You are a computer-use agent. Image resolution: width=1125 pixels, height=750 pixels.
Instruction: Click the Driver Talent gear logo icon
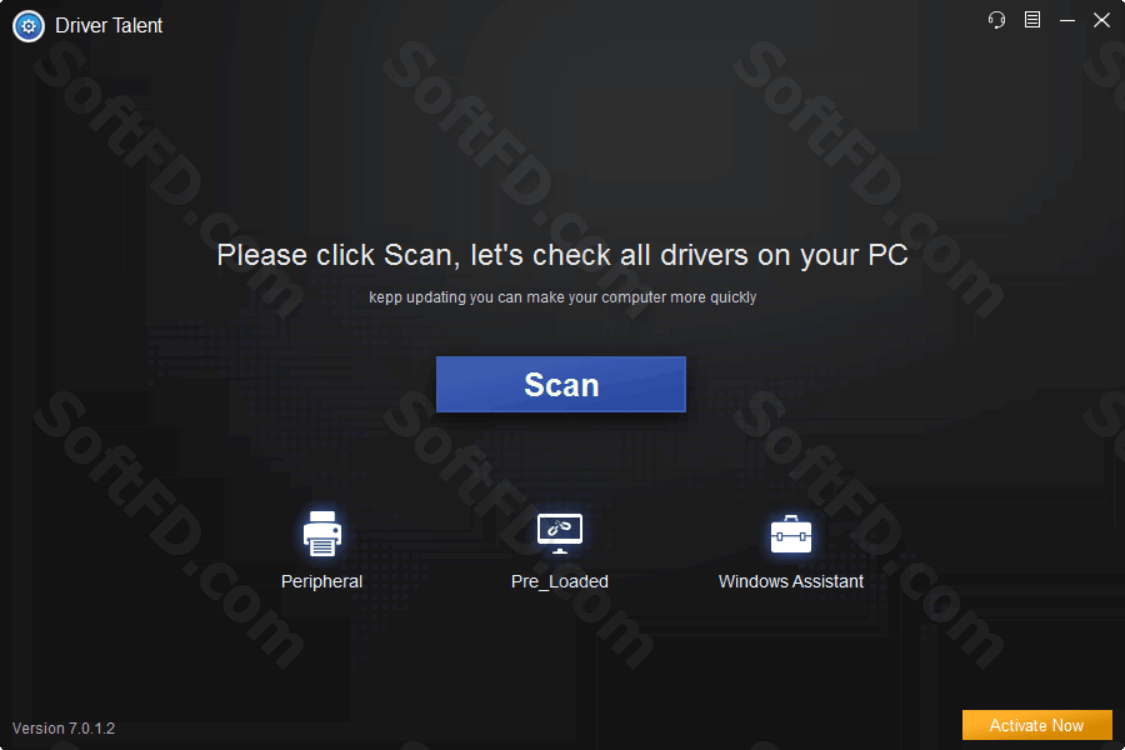pos(29,27)
